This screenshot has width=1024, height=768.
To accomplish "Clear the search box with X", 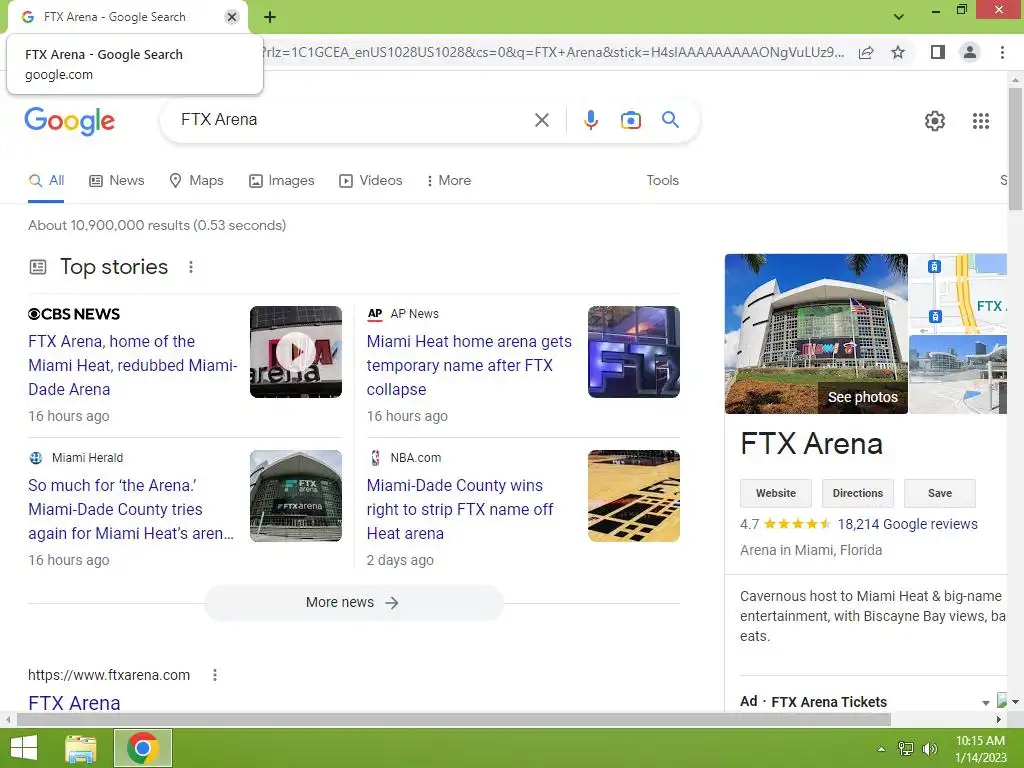I will tap(541, 120).
